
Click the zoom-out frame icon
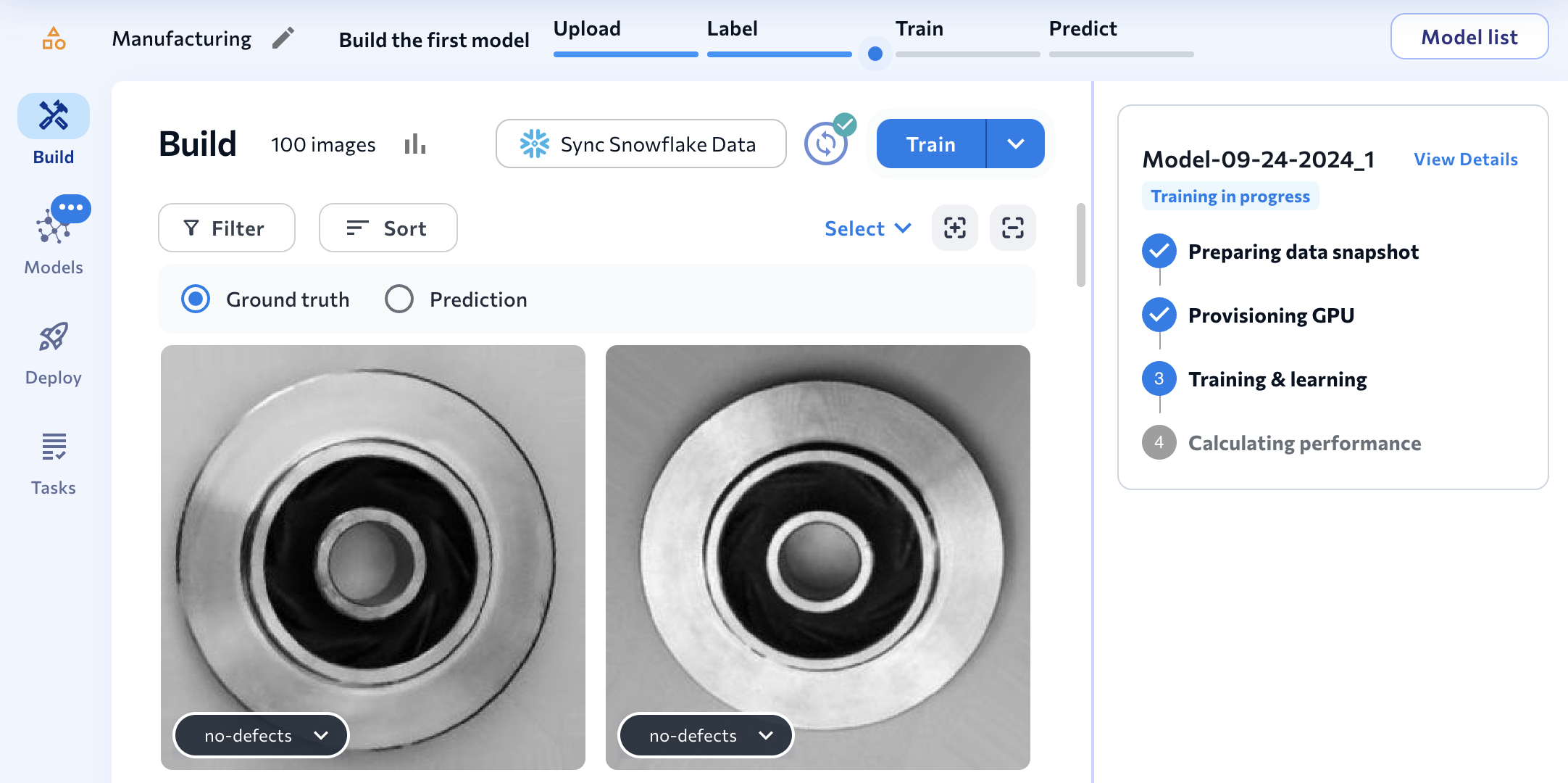tap(1012, 228)
